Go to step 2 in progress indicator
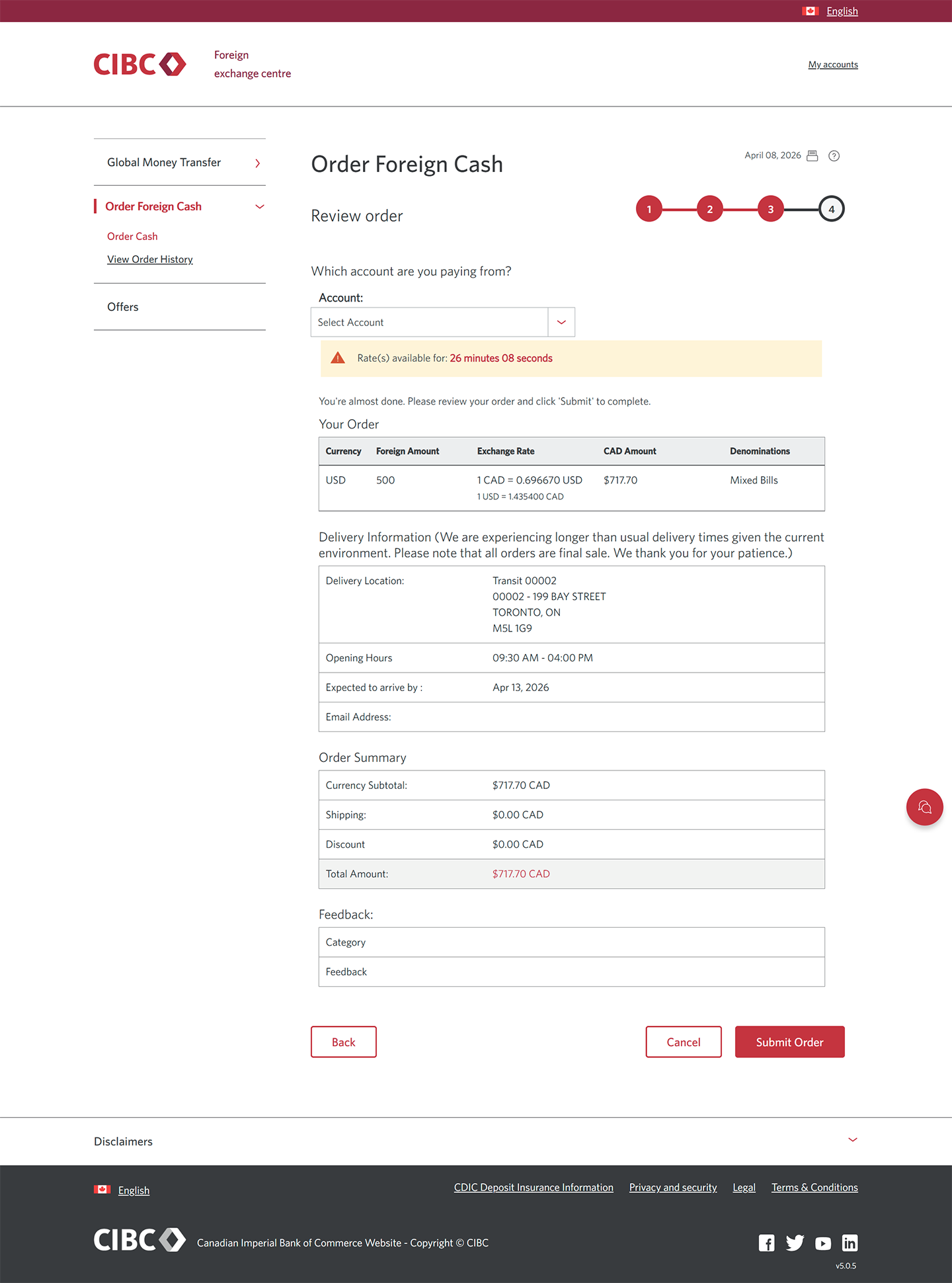 pyautogui.click(x=710, y=209)
